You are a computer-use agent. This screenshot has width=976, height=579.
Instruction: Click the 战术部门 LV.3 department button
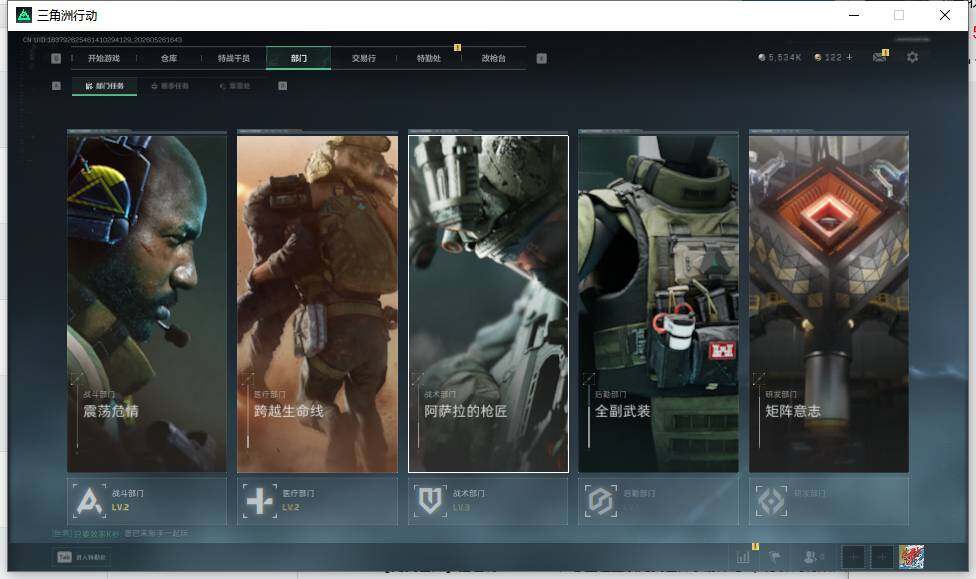coord(488,501)
